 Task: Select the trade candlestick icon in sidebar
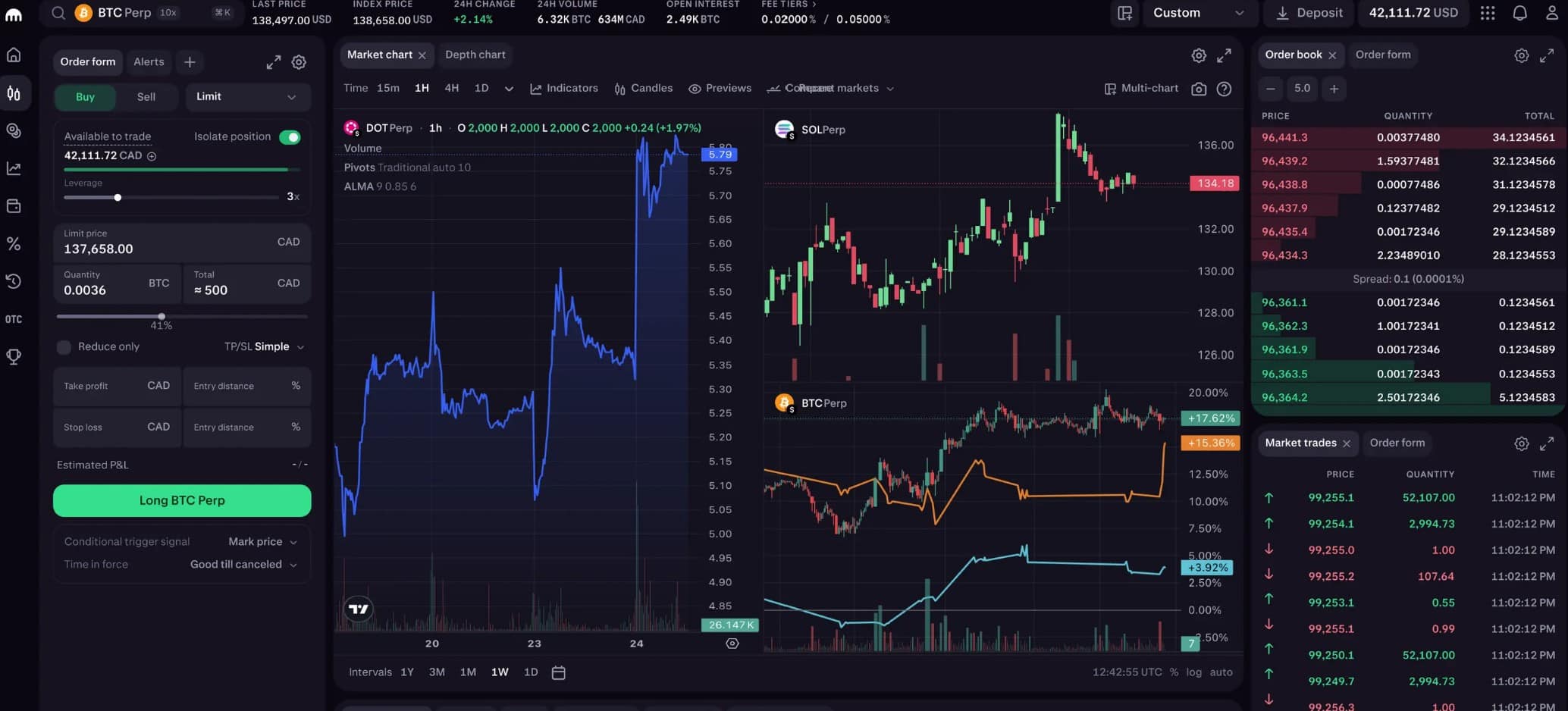14,93
